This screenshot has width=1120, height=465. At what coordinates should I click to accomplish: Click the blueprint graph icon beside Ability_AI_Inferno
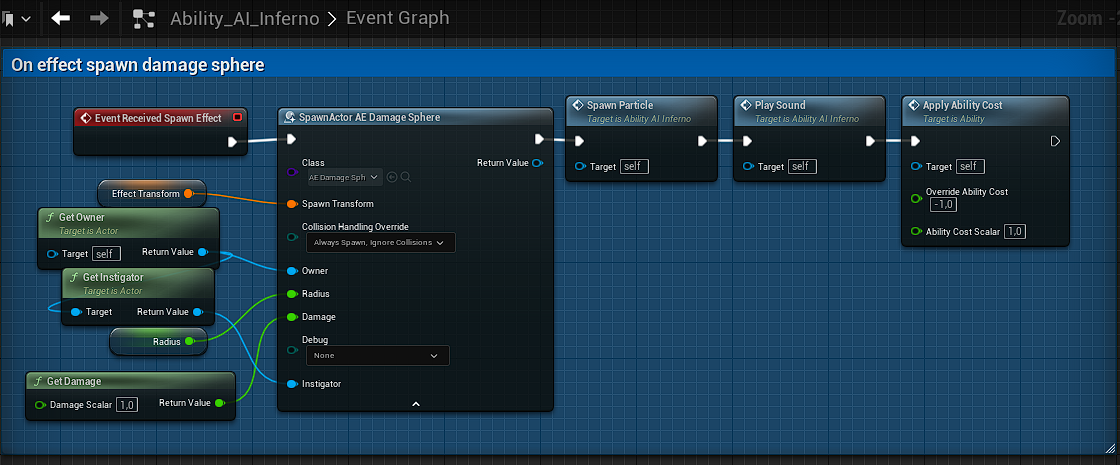click(x=144, y=18)
